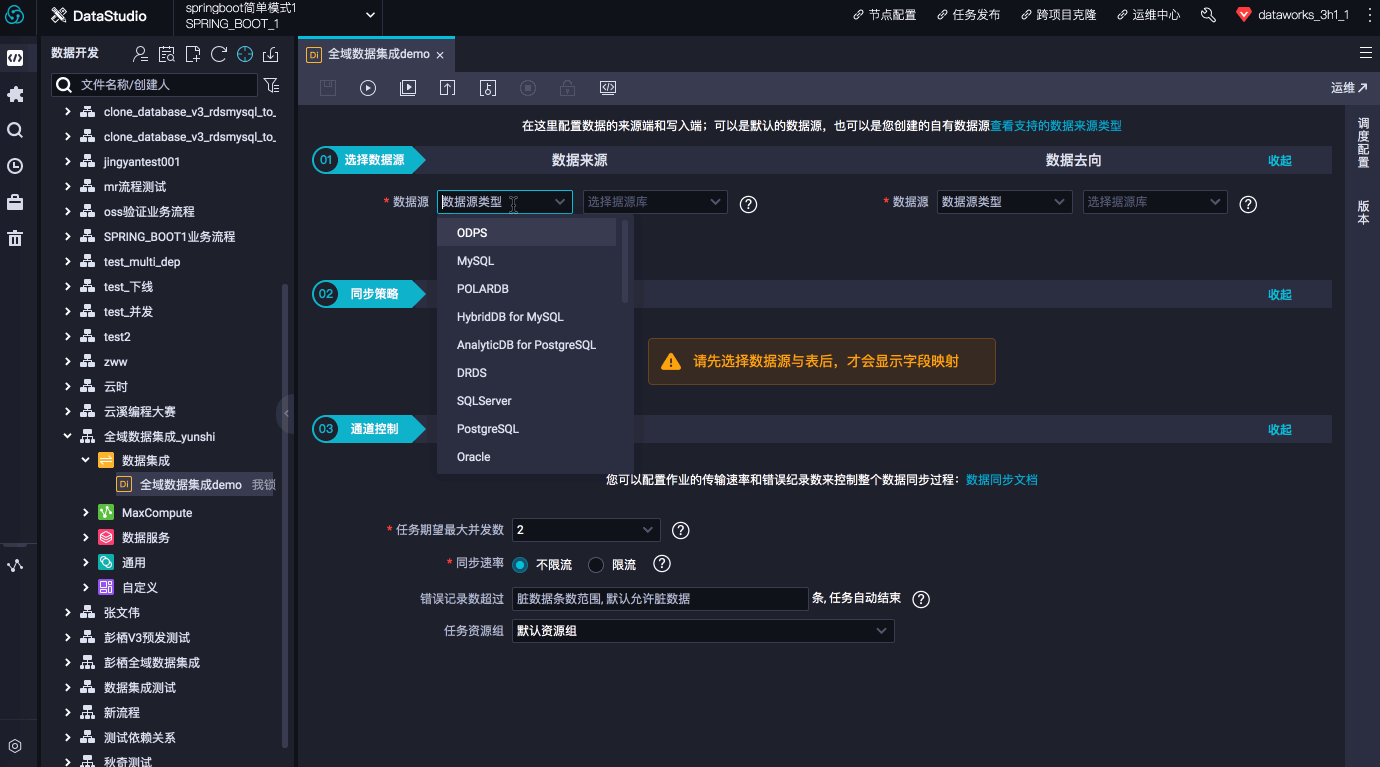This screenshot has height=767, width=1380.
Task: Click the code search icon in 数据开发 header
Action: click(x=167, y=54)
